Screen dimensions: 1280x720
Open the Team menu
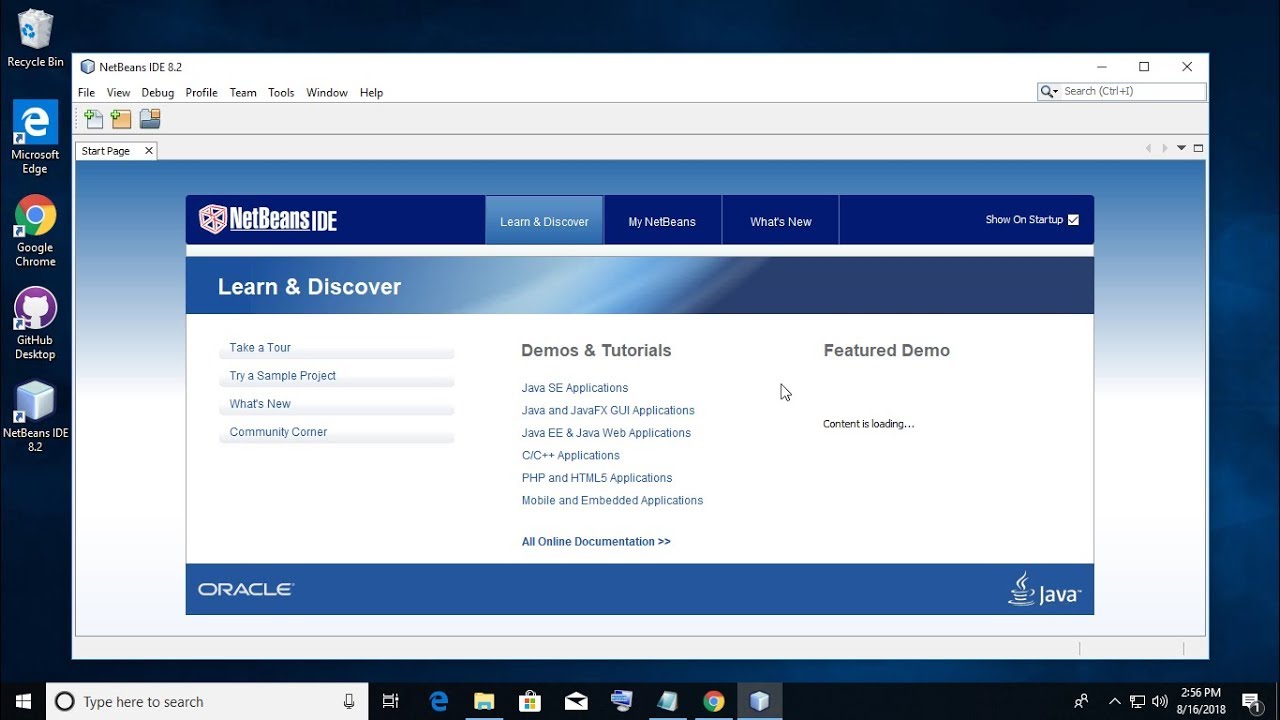pos(243,92)
